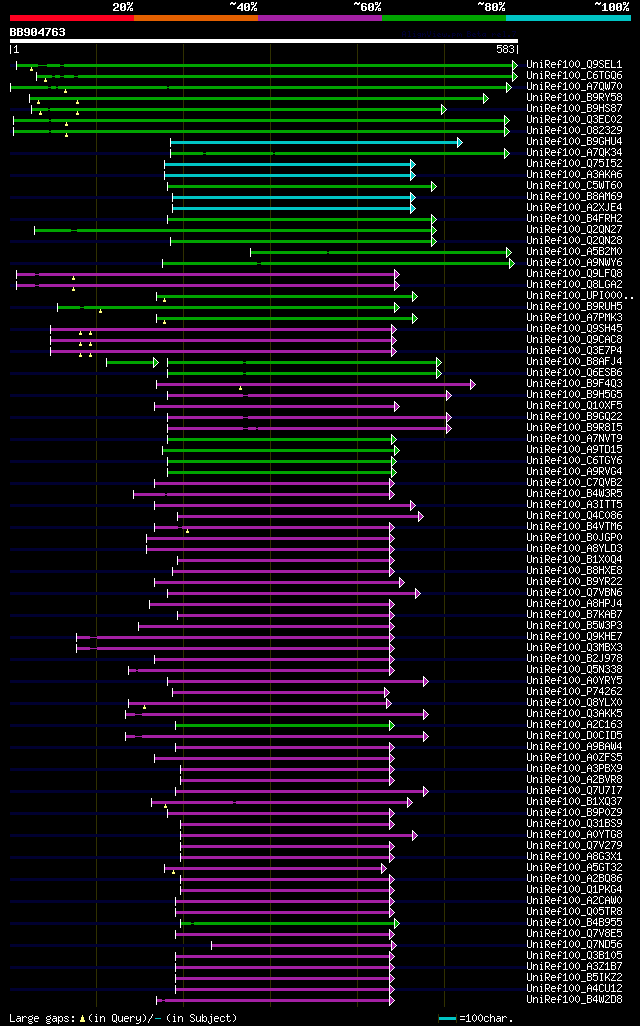Select label UniRef100_A7QK34
Viewport: 640px width, 1026px height.
(x=574, y=152)
